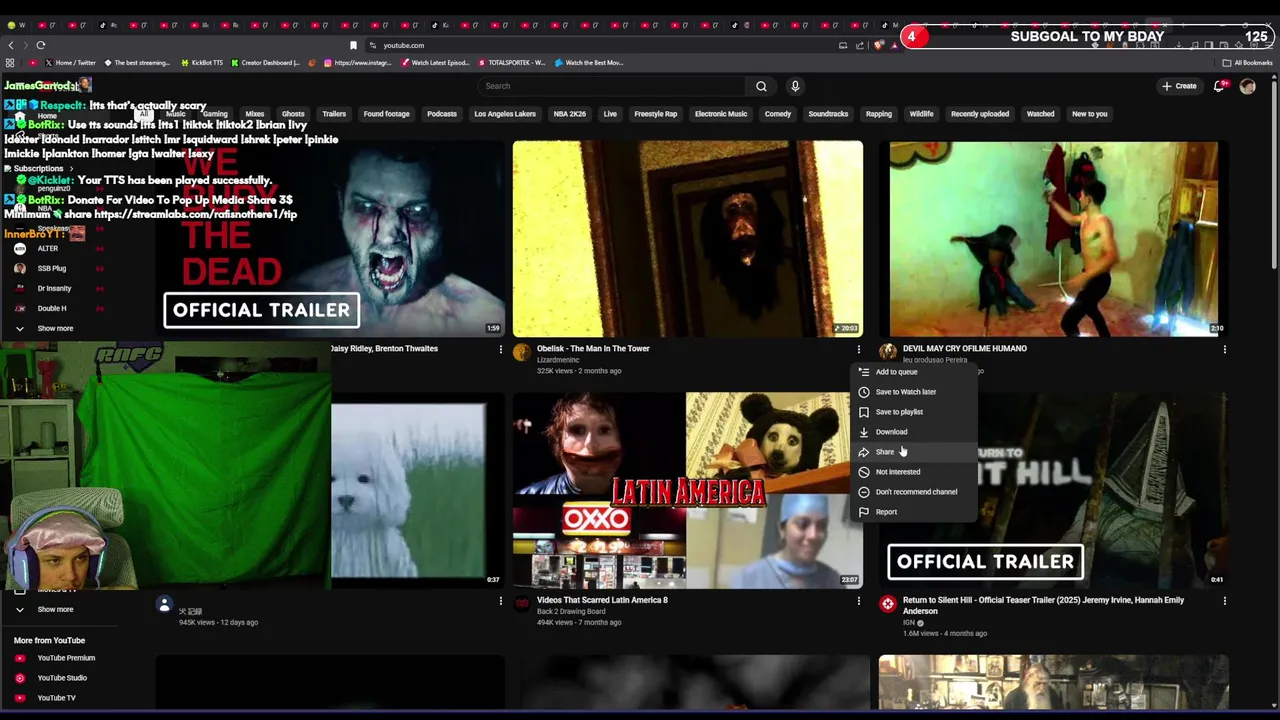Click the Create button
The height and width of the screenshot is (720, 1280).
pos(1179,86)
